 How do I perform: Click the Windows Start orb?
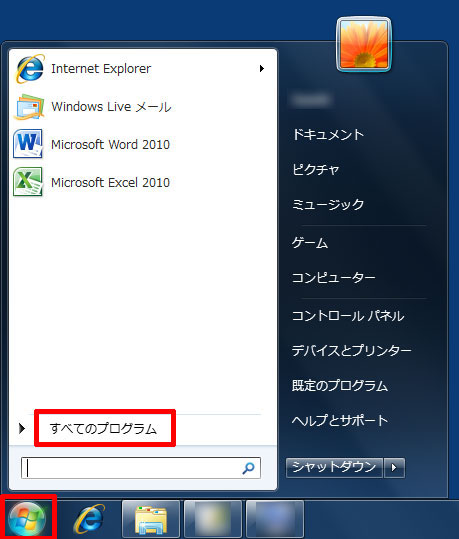pyautogui.click(x=27, y=518)
